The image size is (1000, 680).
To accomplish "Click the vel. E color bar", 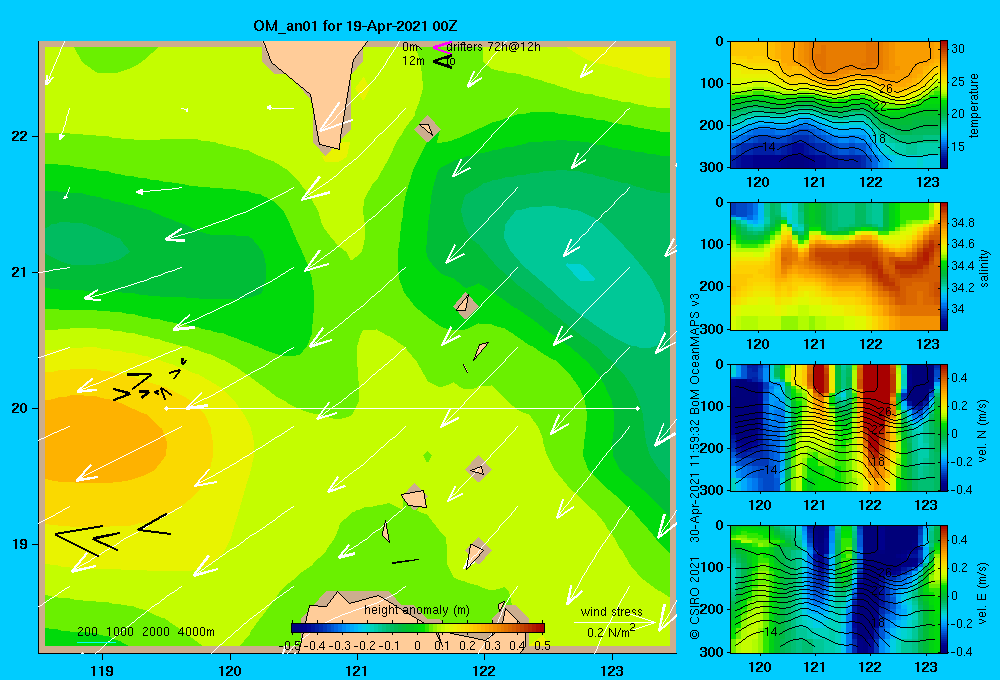I will coord(944,589).
